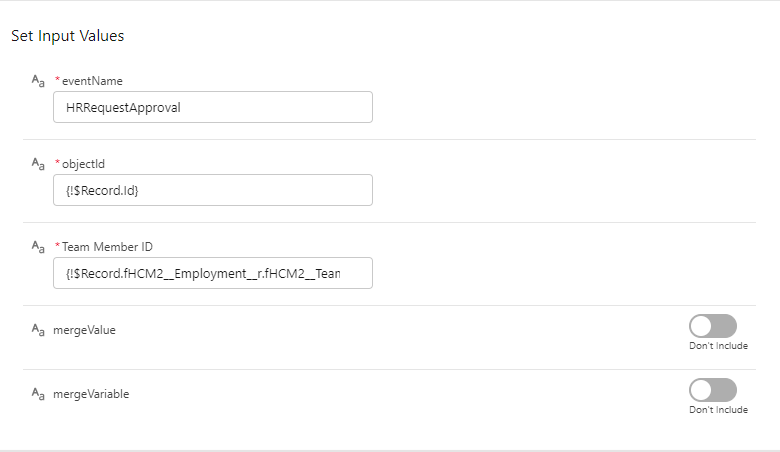
Task: Click the text-type icon beside objectId
Action: (x=38, y=164)
